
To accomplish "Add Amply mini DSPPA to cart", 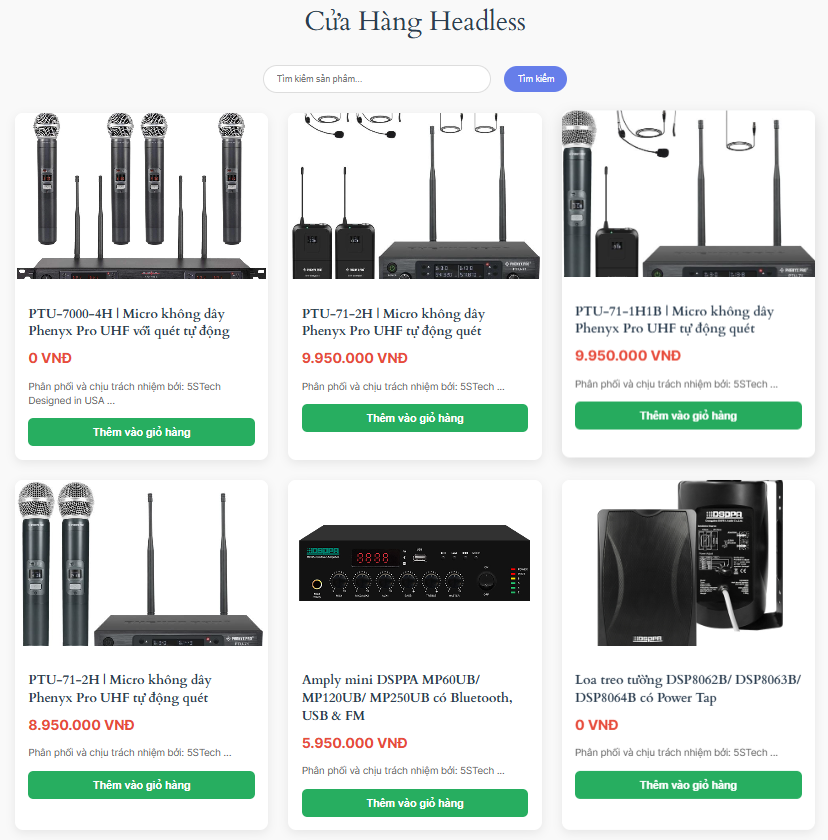I will coord(415,803).
